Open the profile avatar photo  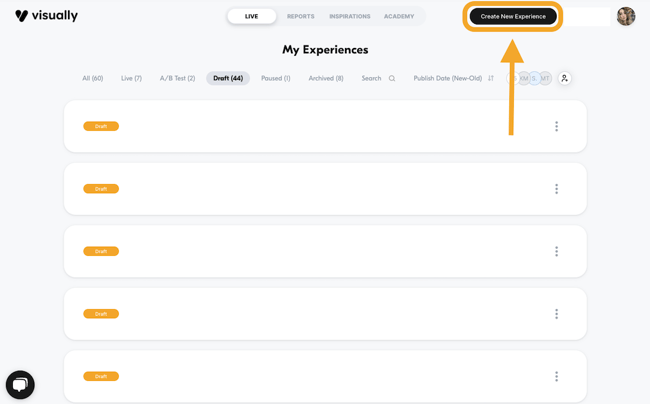coord(626,16)
